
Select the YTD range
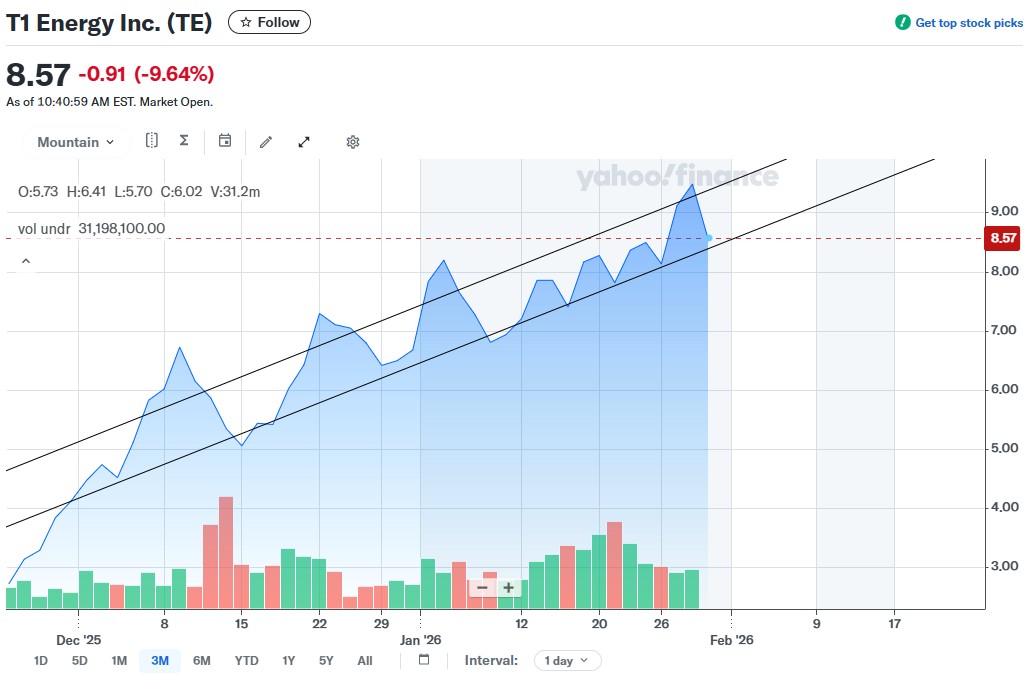pos(246,660)
